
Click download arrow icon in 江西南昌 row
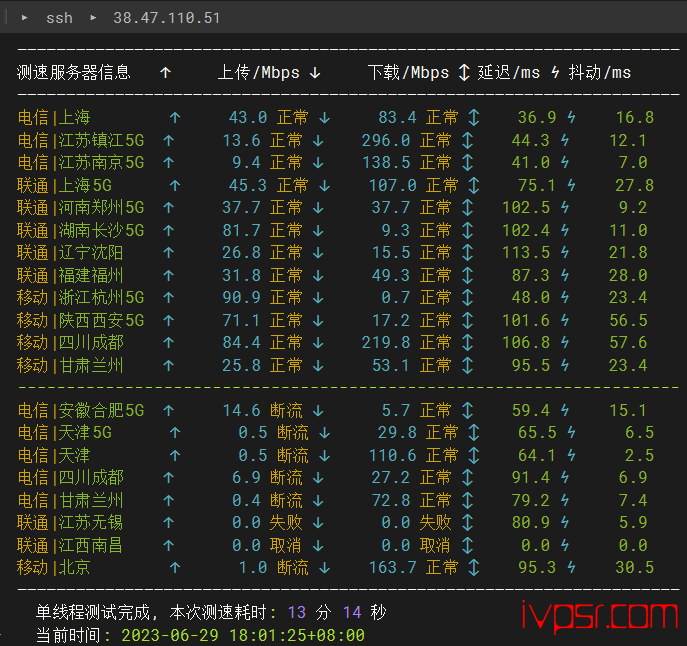click(318, 546)
